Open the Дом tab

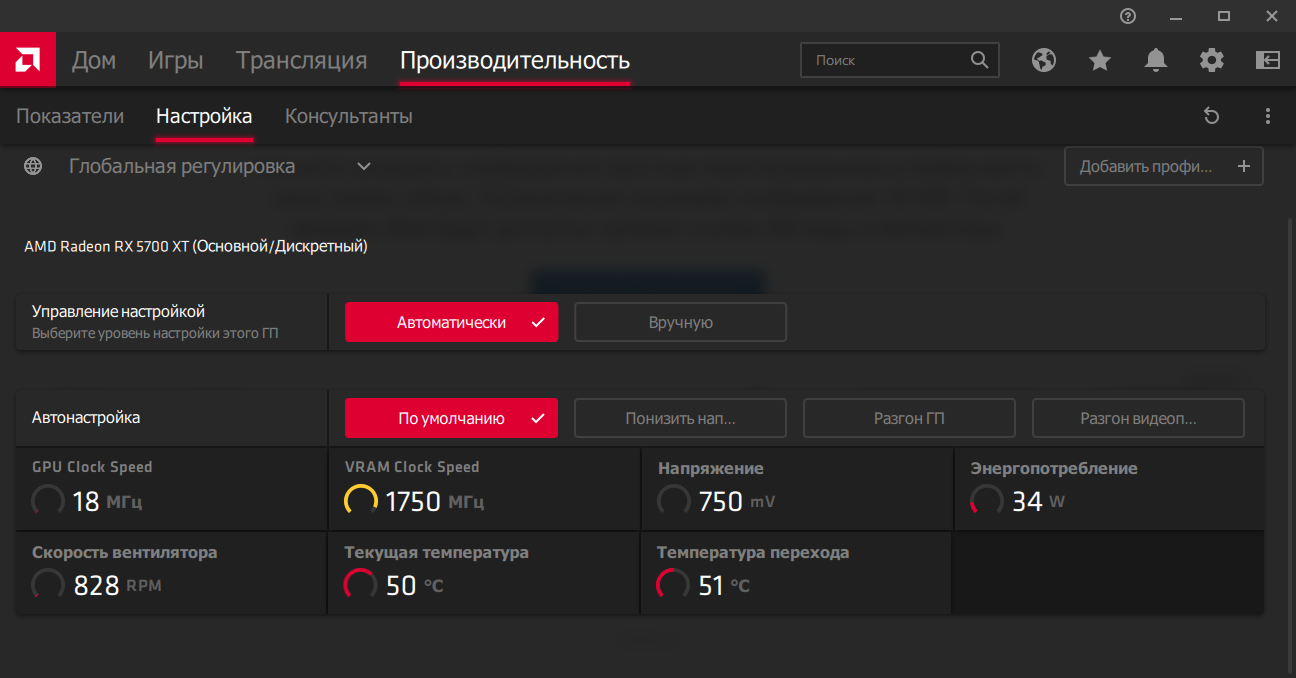pos(94,60)
